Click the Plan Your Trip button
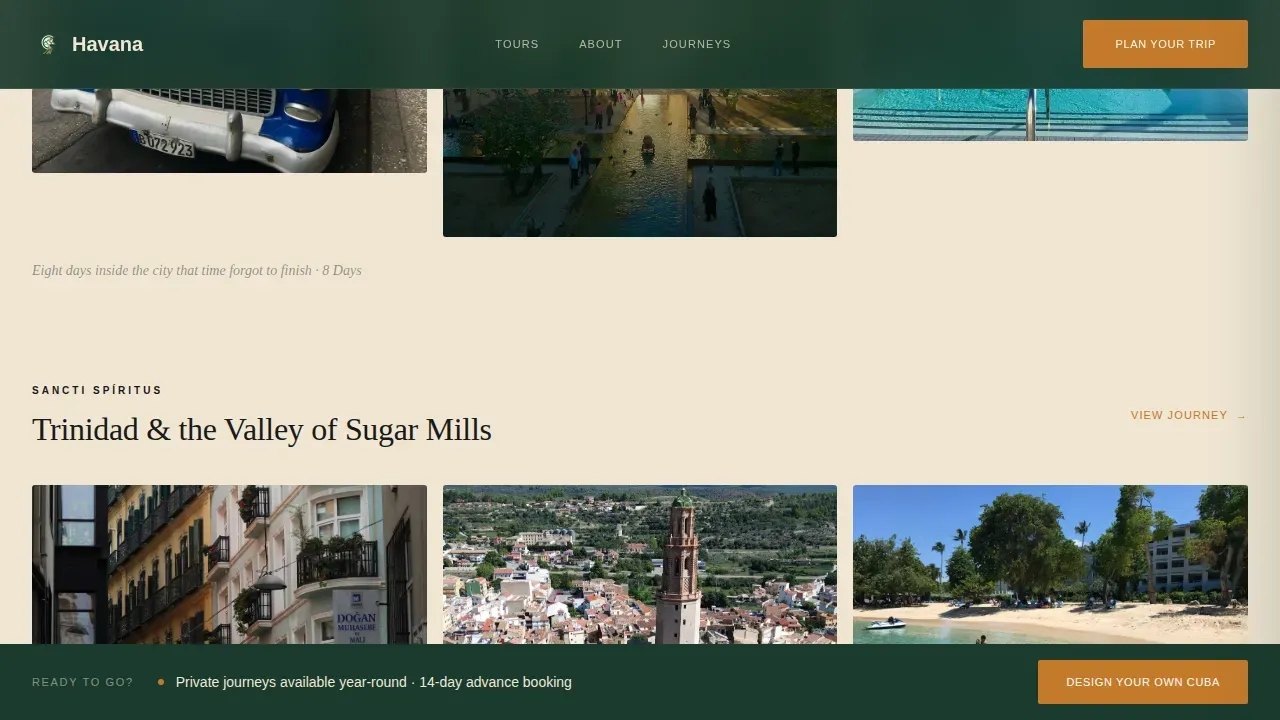This screenshot has height=720, width=1280. pos(1165,44)
